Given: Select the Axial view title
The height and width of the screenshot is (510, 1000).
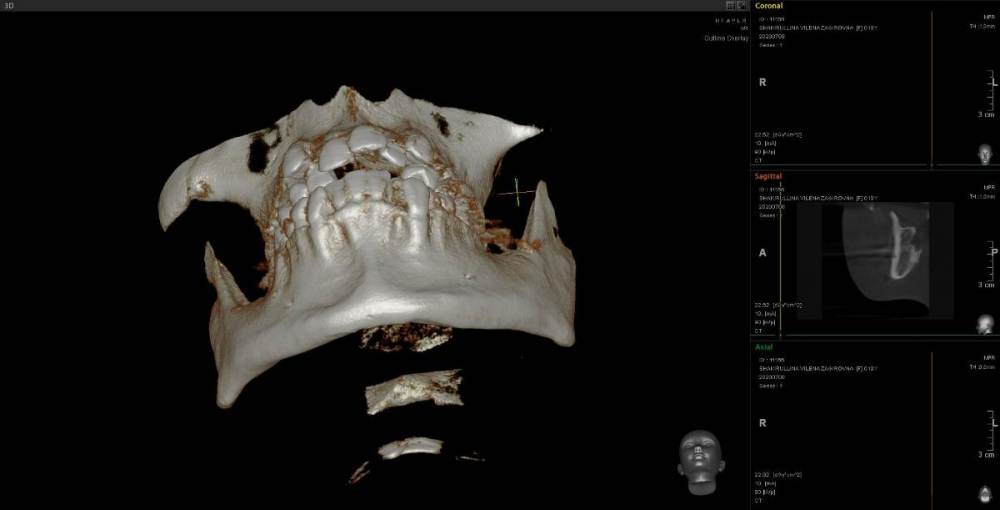Looking at the screenshot, I should (x=763, y=347).
